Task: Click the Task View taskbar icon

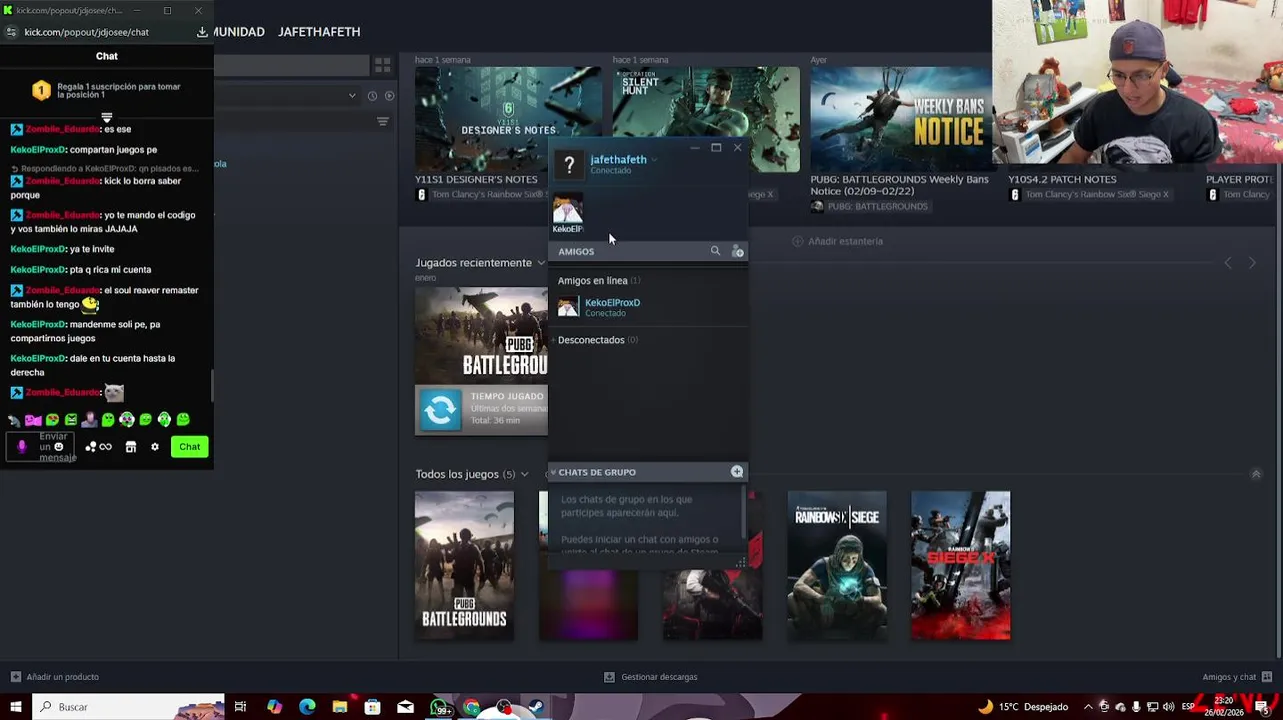Action: tap(240, 707)
